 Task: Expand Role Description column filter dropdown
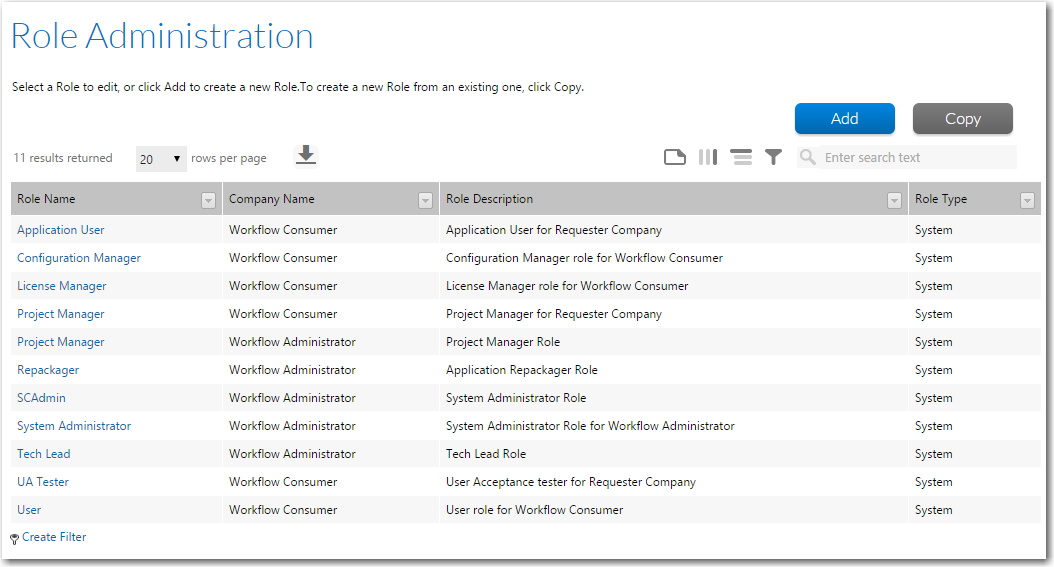click(x=894, y=200)
